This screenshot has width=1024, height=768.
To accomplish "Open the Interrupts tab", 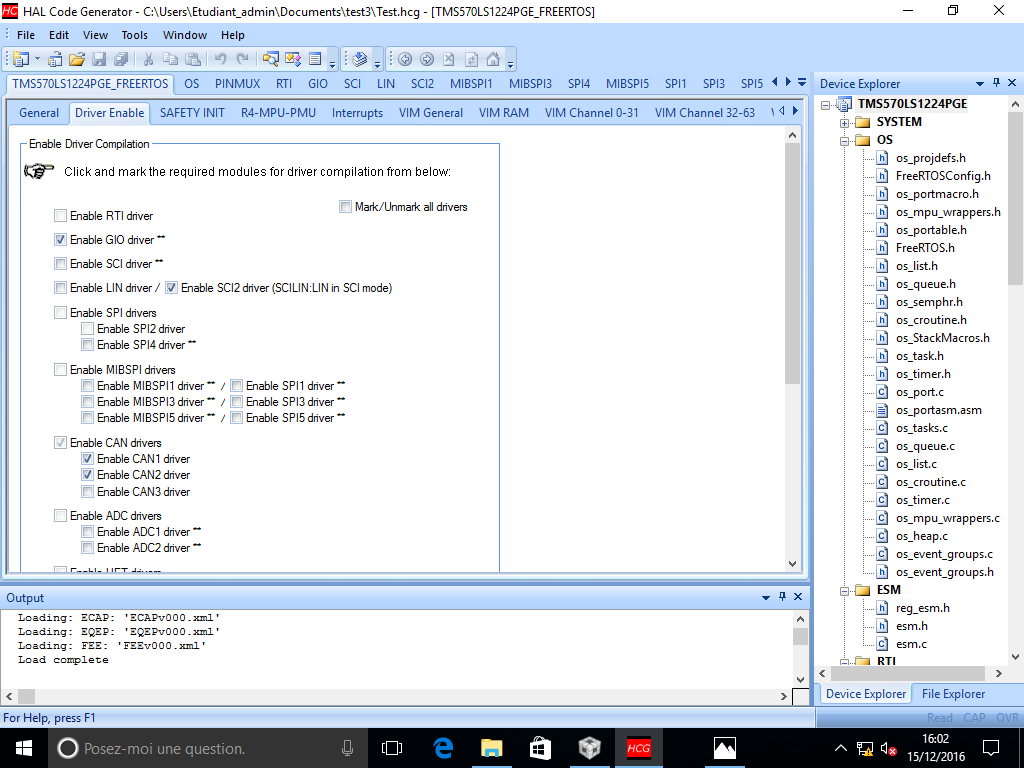I will click(x=357, y=113).
